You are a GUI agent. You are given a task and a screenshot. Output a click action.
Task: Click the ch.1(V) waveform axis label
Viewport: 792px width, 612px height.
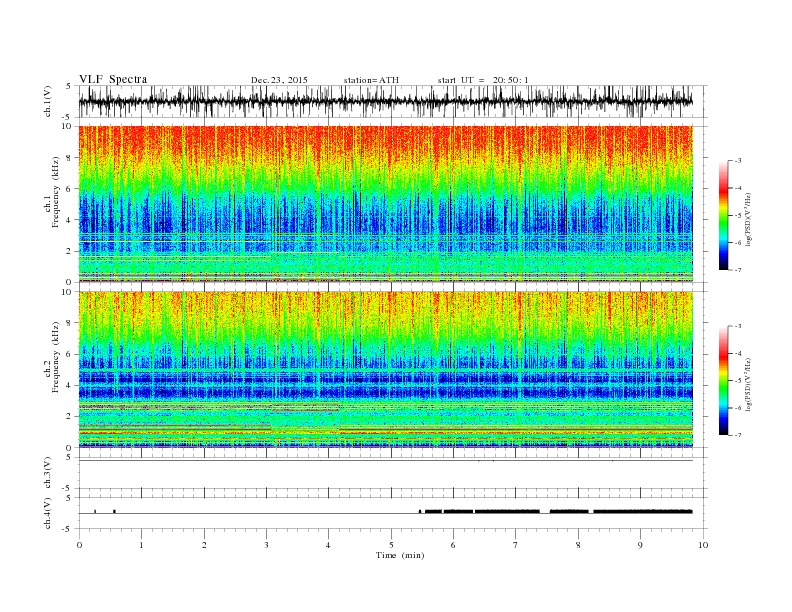click(x=47, y=101)
